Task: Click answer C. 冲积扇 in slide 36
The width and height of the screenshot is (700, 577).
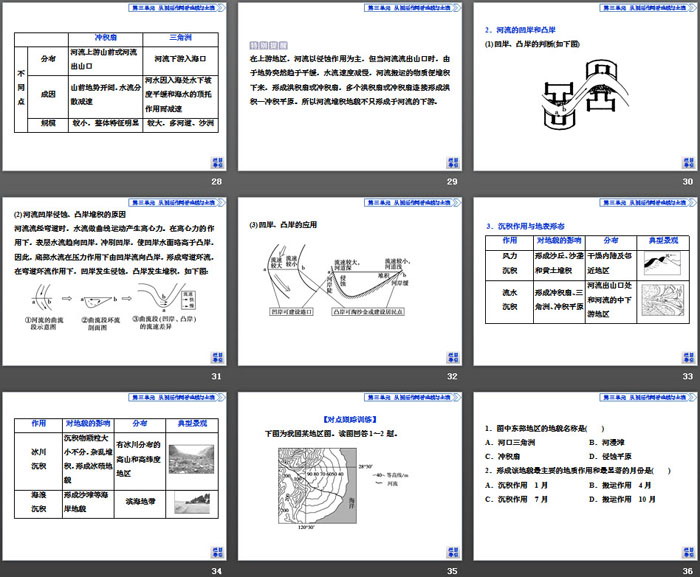Action: (x=502, y=456)
